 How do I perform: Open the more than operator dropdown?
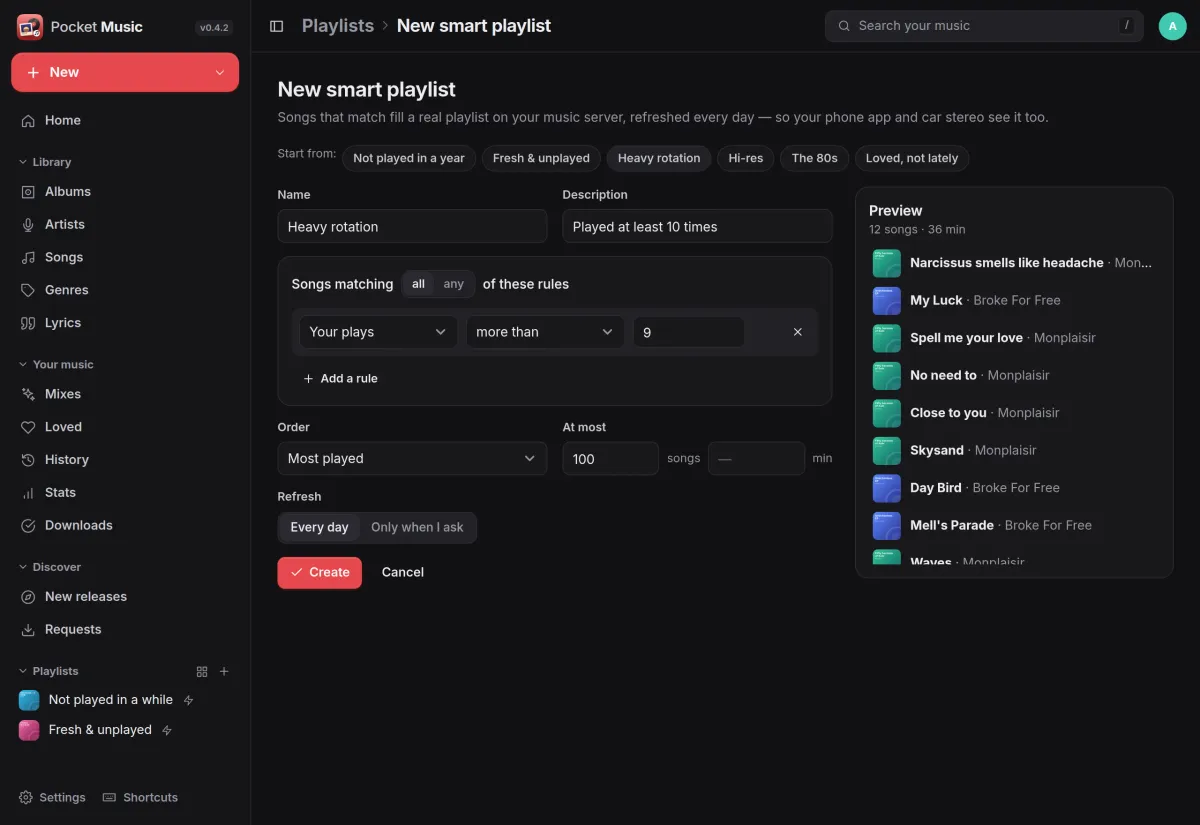[545, 332]
